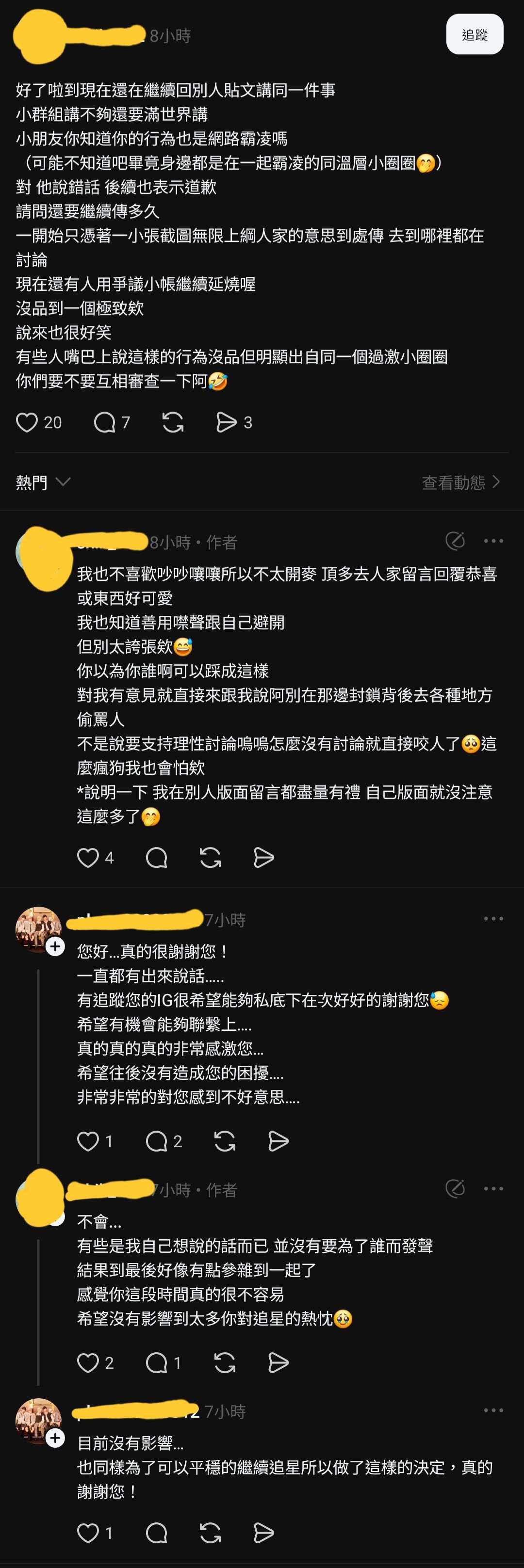Like the main post with 20 likes
The height and width of the screenshot is (1568, 524).
27,422
